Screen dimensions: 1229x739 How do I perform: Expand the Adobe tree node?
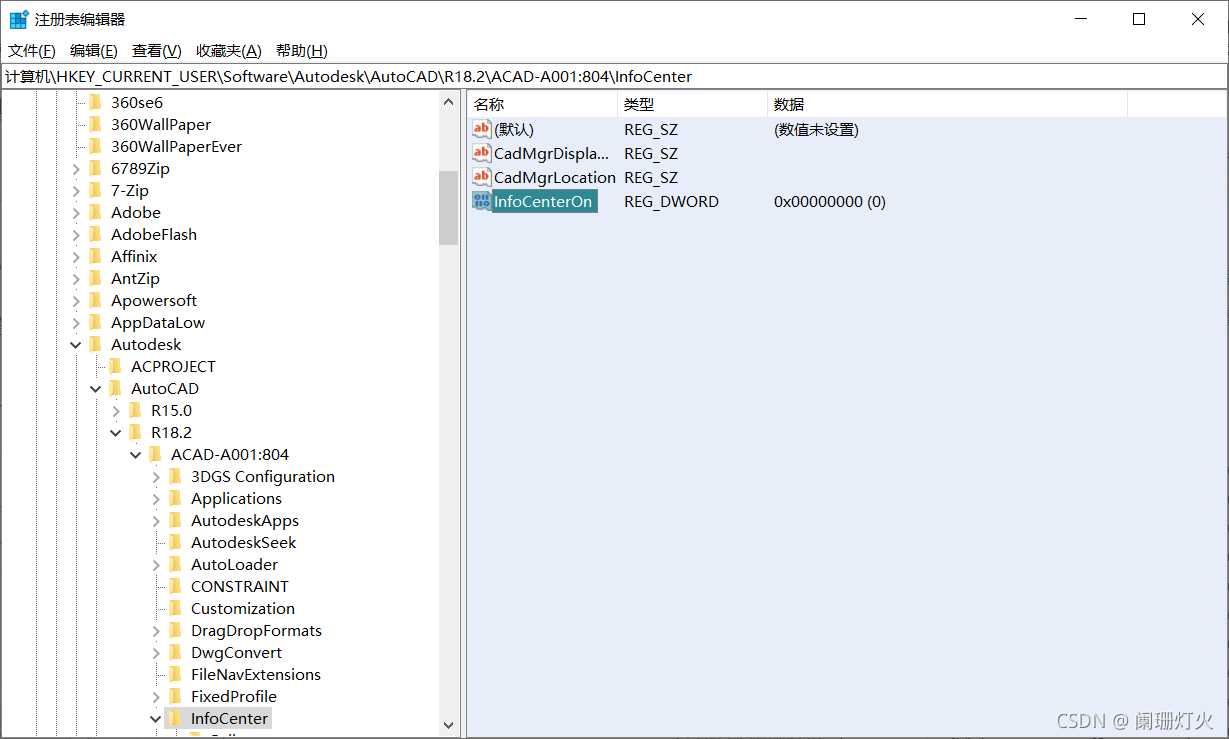(75, 212)
